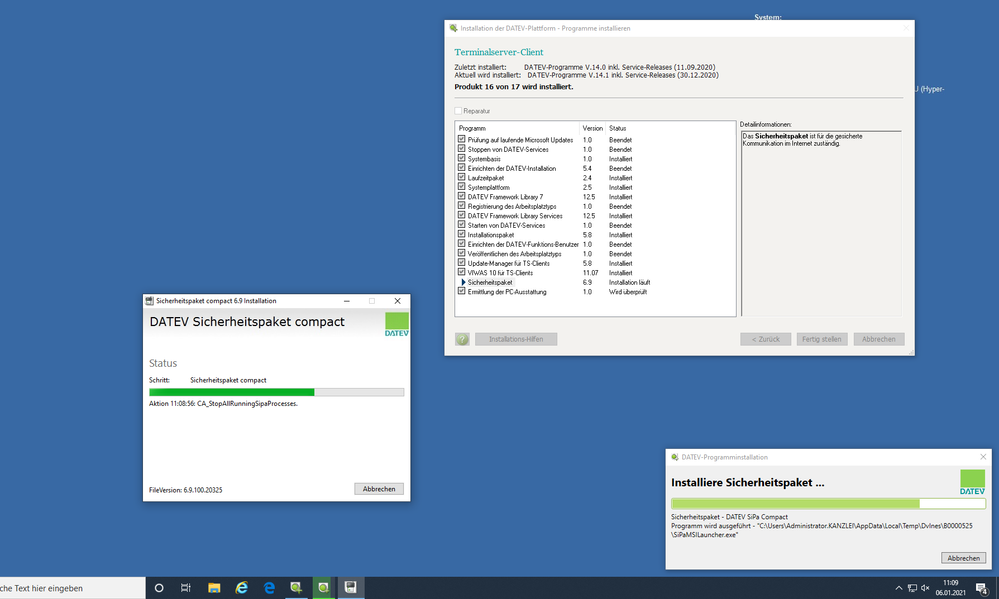Select the DATEV installer taskbar icon
This screenshot has height=599, width=999.
[x=296, y=588]
